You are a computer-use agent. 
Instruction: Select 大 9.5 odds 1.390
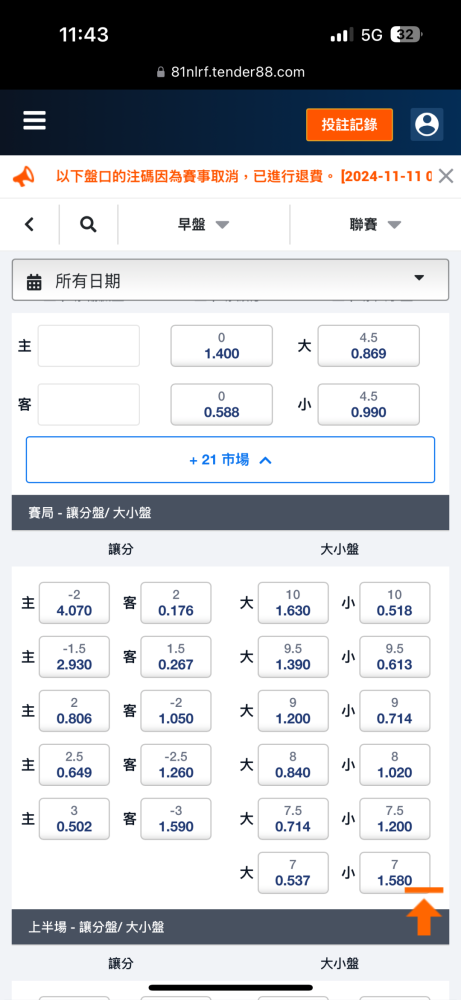[x=293, y=657]
